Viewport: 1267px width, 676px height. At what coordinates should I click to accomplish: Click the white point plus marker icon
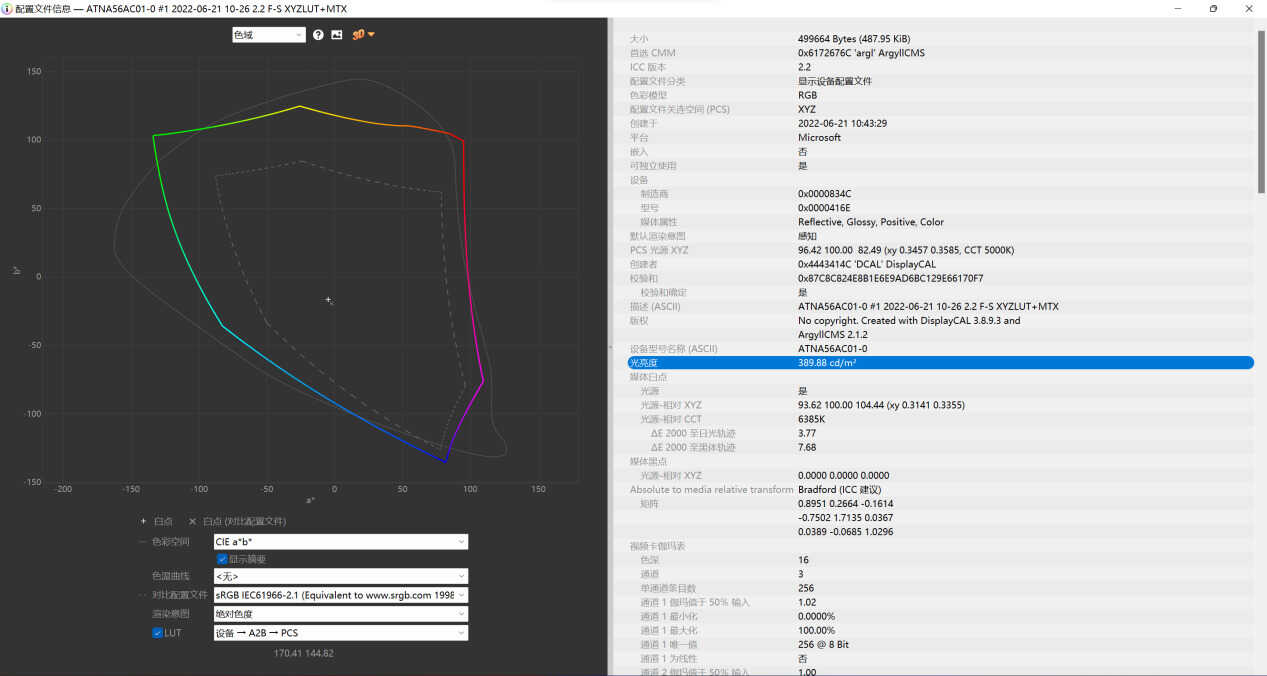[x=143, y=521]
